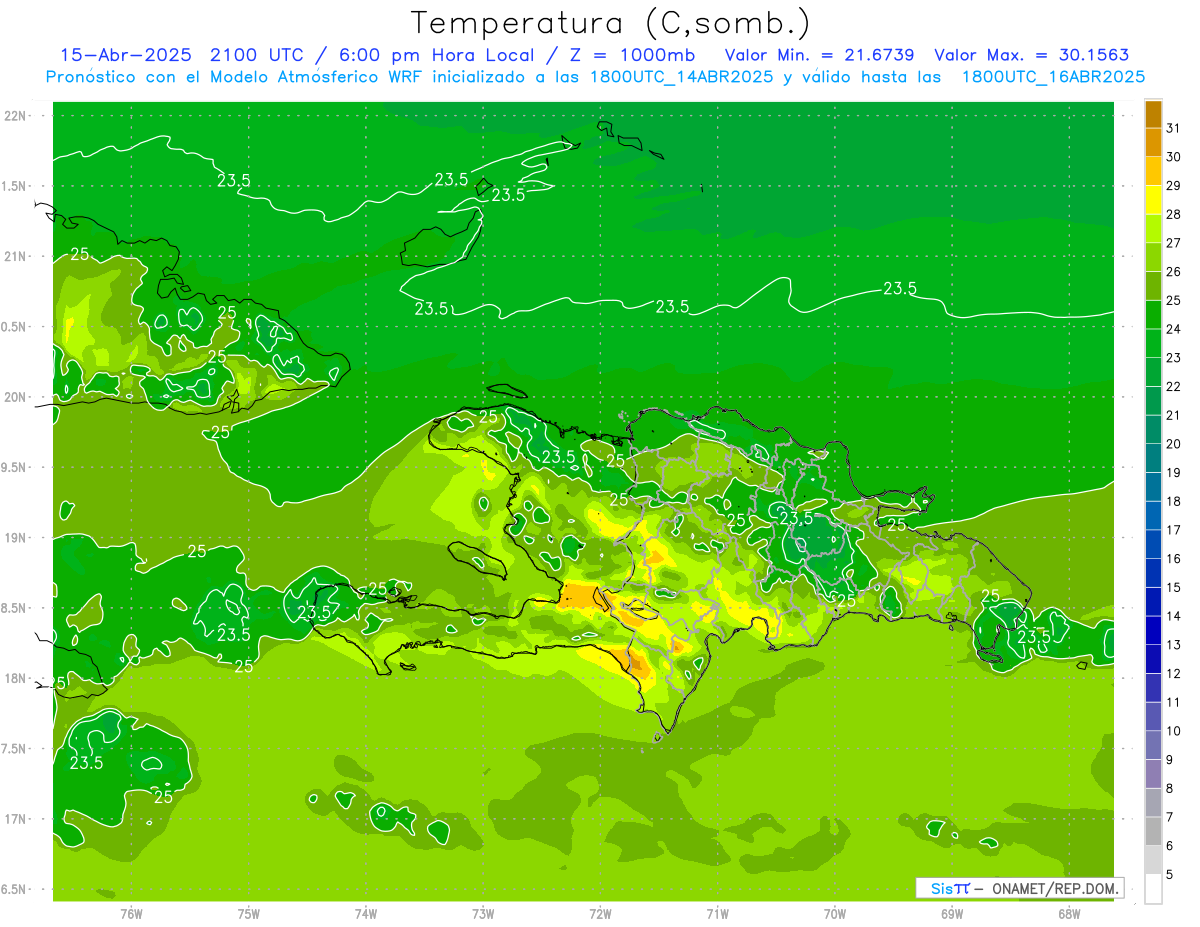Click the legend value "11"

point(1173,703)
